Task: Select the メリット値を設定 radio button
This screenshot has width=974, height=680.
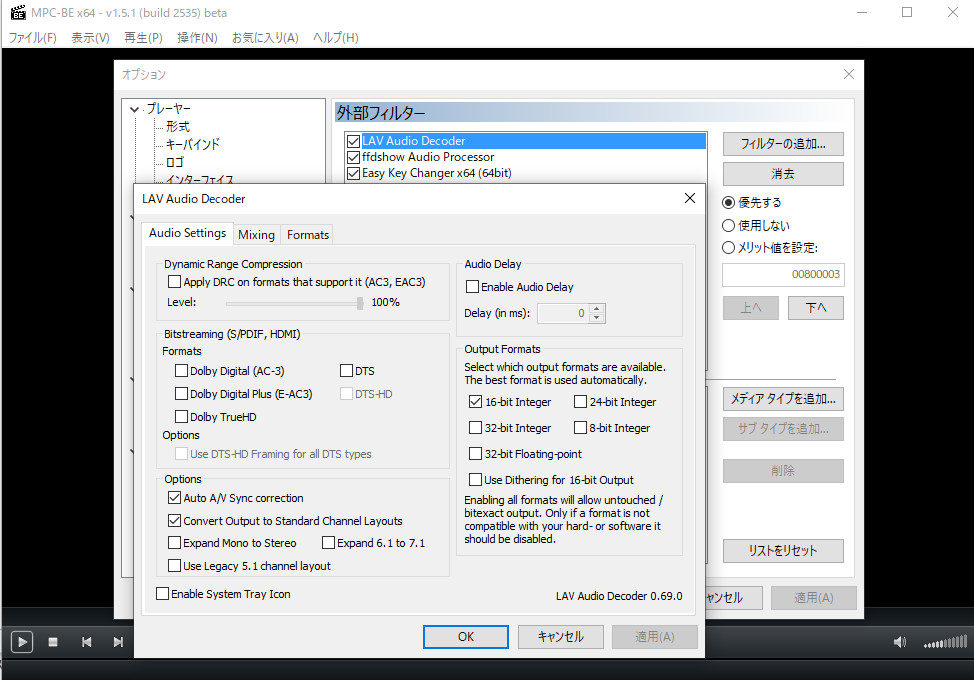Action: [729, 248]
